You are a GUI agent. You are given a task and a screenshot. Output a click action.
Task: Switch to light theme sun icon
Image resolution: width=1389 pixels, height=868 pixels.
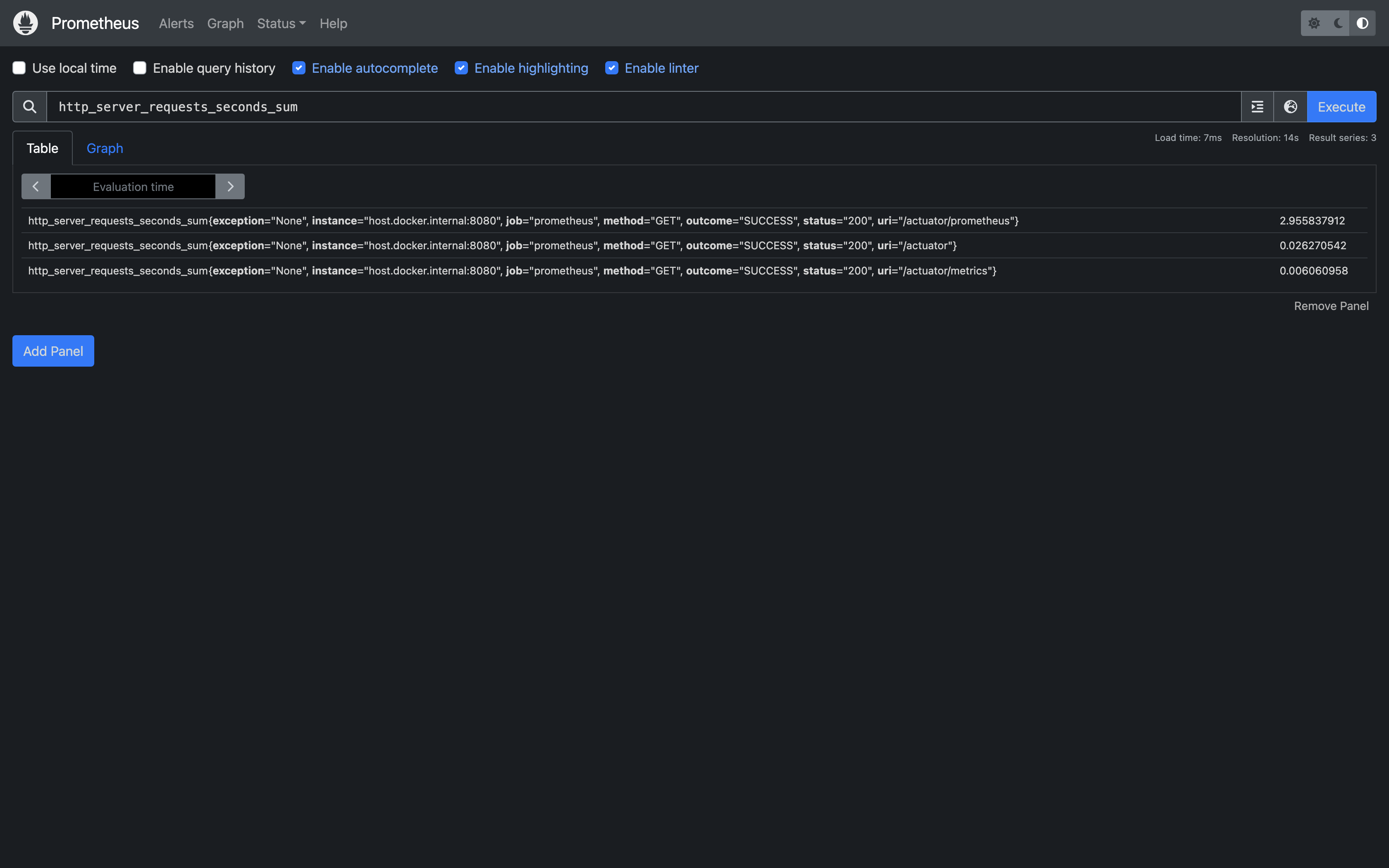(x=1314, y=23)
